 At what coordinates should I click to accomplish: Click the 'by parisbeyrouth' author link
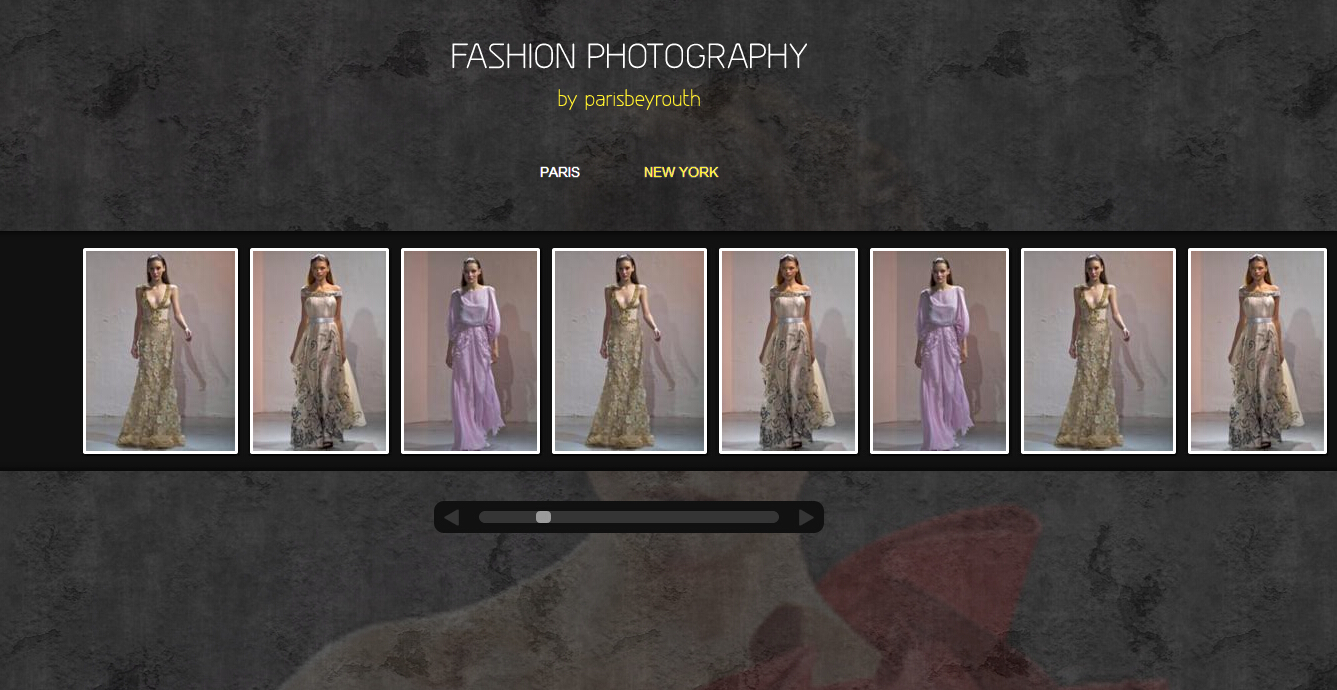point(629,99)
